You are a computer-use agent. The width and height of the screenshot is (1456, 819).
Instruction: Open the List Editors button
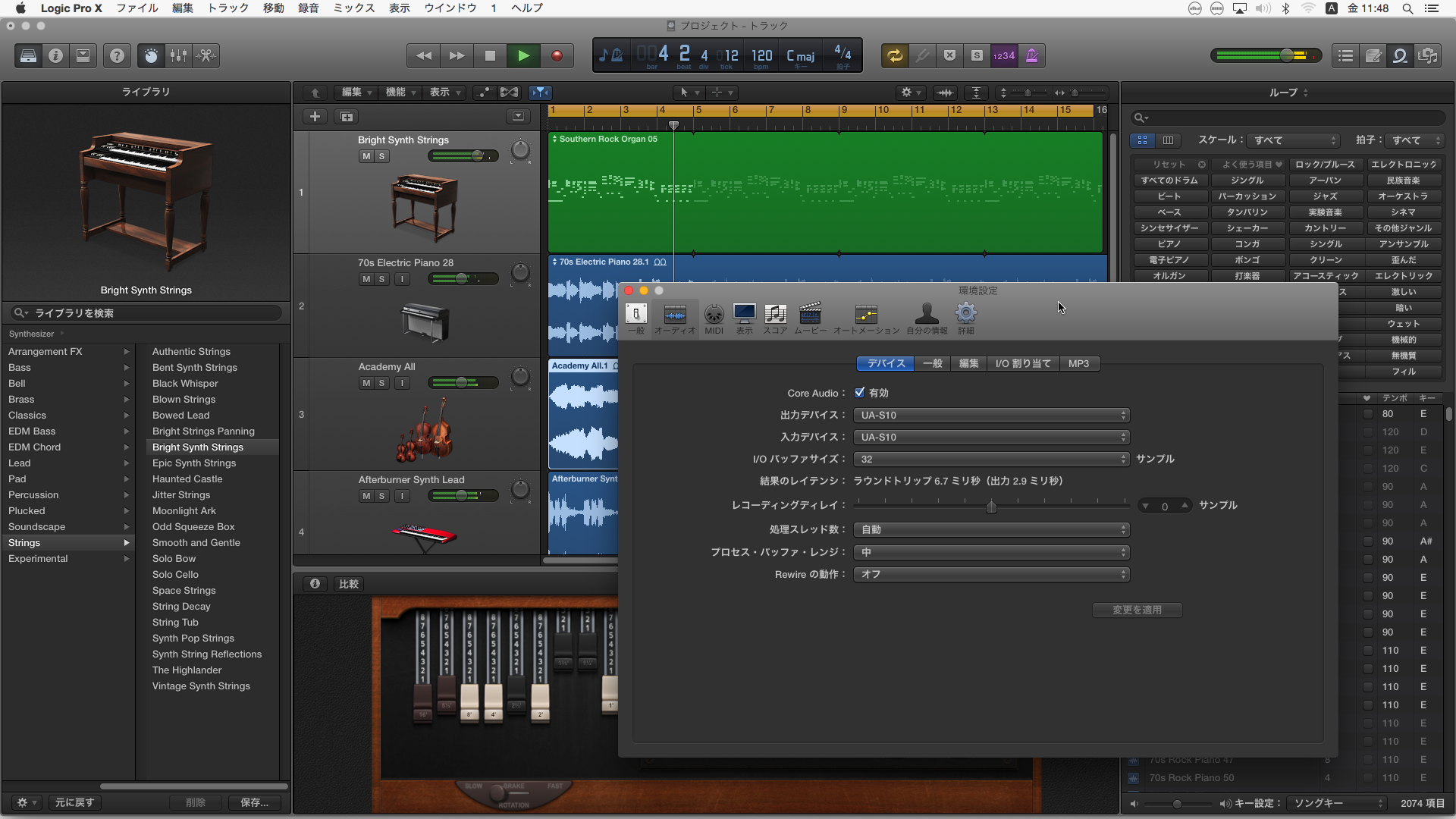click(x=1346, y=55)
